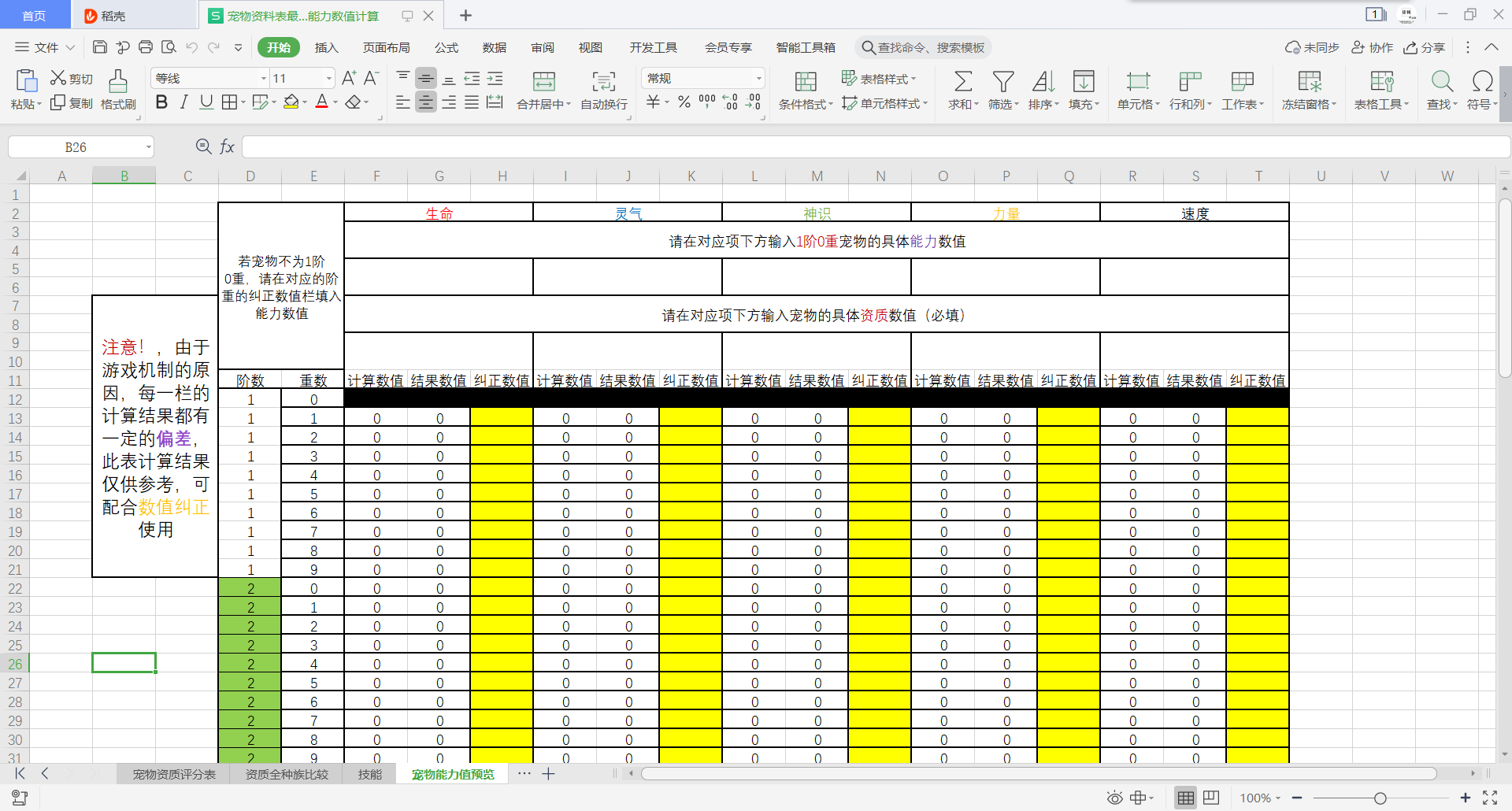Toggle Underline formatting
1512x811 pixels.
click(206, 102)
